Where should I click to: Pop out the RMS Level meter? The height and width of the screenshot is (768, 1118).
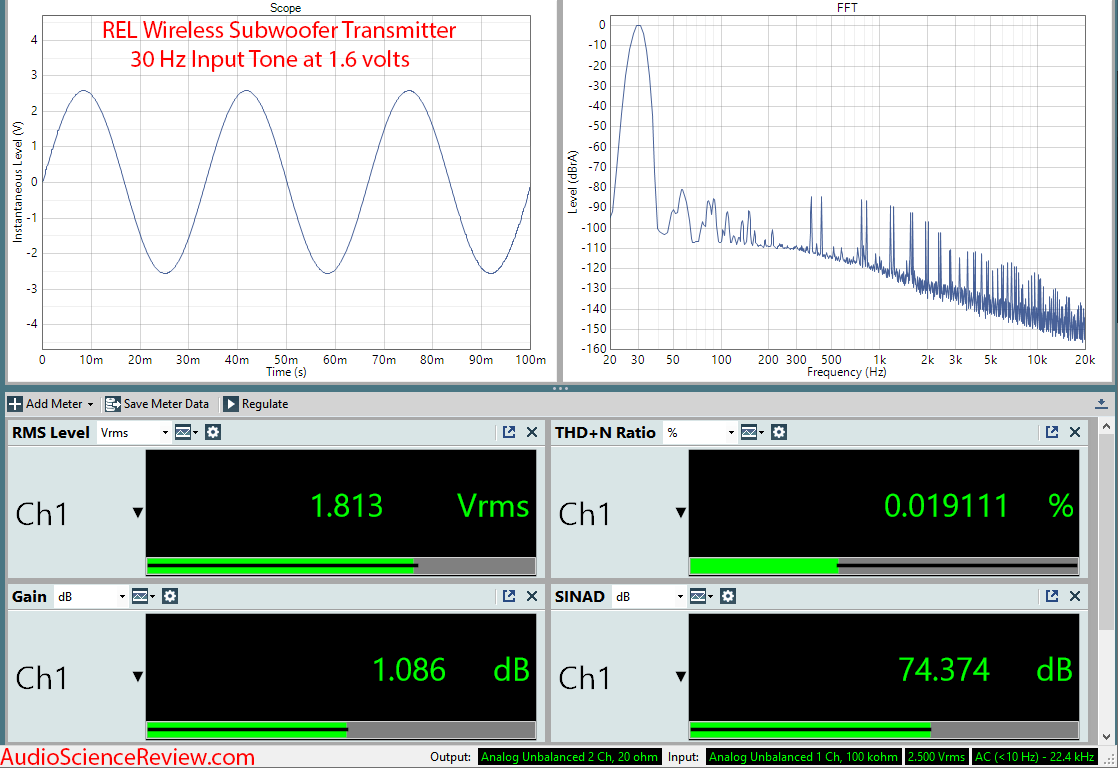click(x=508, y=432)
